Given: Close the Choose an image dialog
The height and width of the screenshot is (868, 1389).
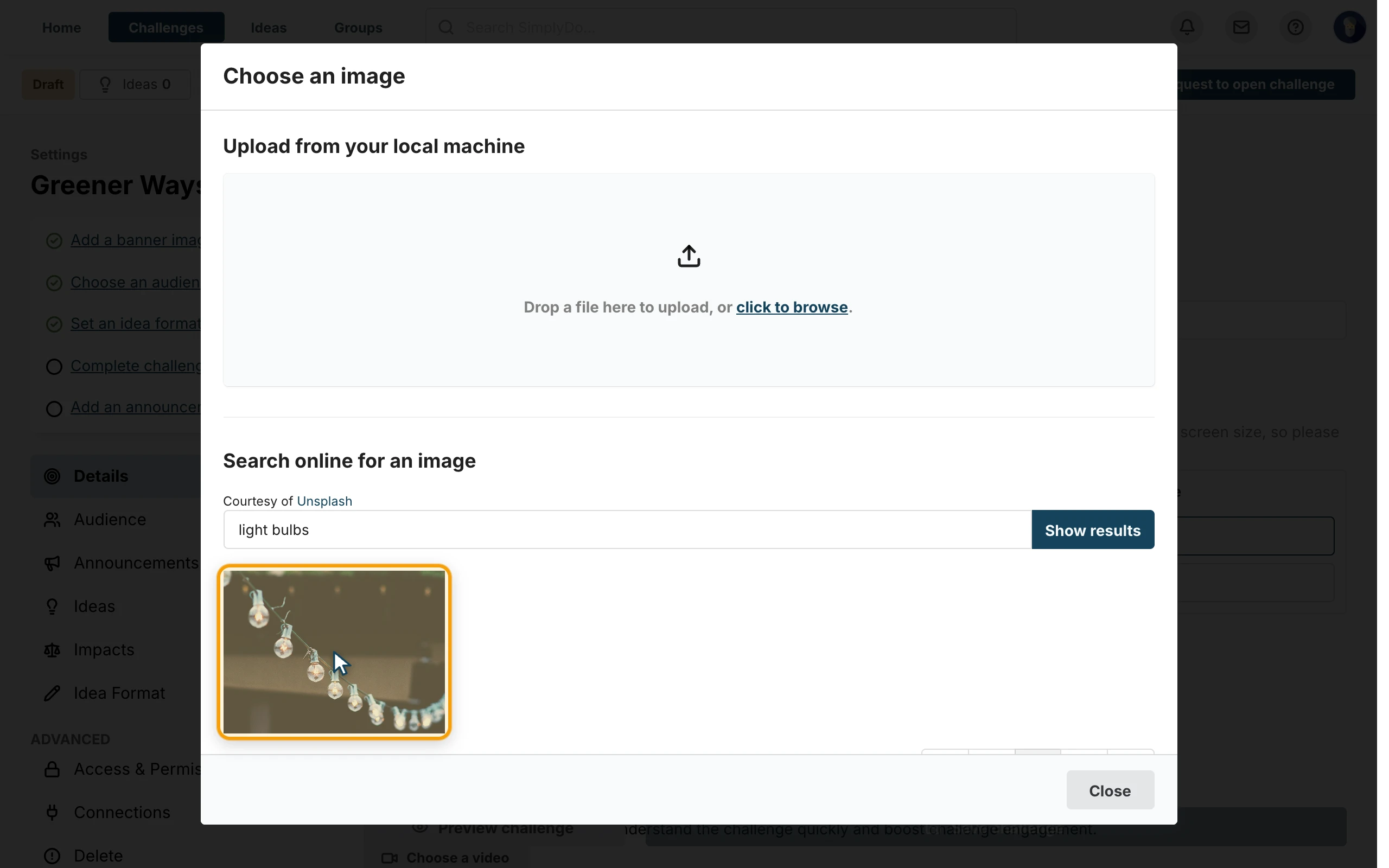Looking at the screenshot, I should [x=1110, y=790].
